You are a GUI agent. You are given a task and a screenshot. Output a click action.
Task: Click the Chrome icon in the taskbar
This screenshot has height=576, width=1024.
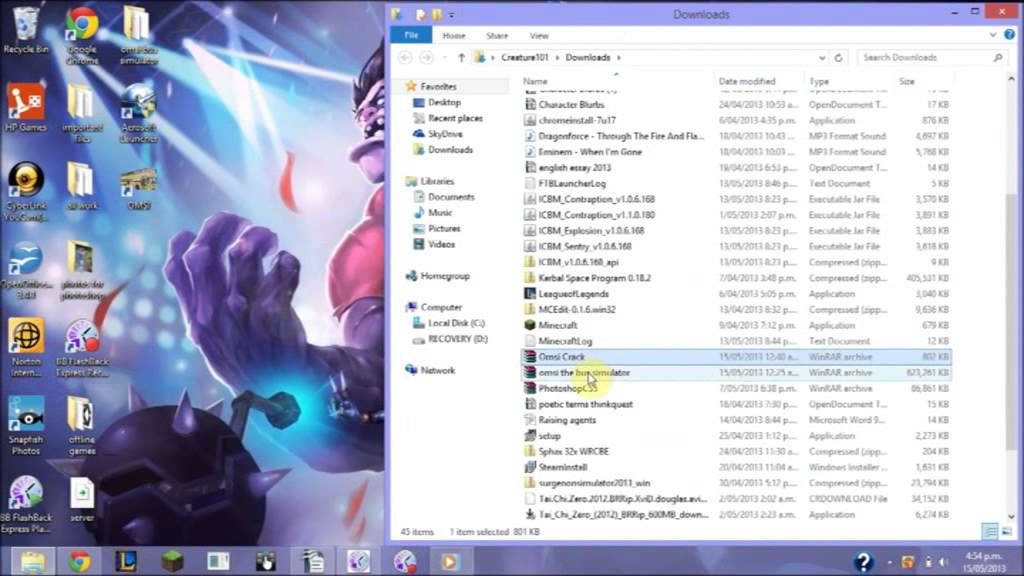pyautogui.click(x=79, y=562)
